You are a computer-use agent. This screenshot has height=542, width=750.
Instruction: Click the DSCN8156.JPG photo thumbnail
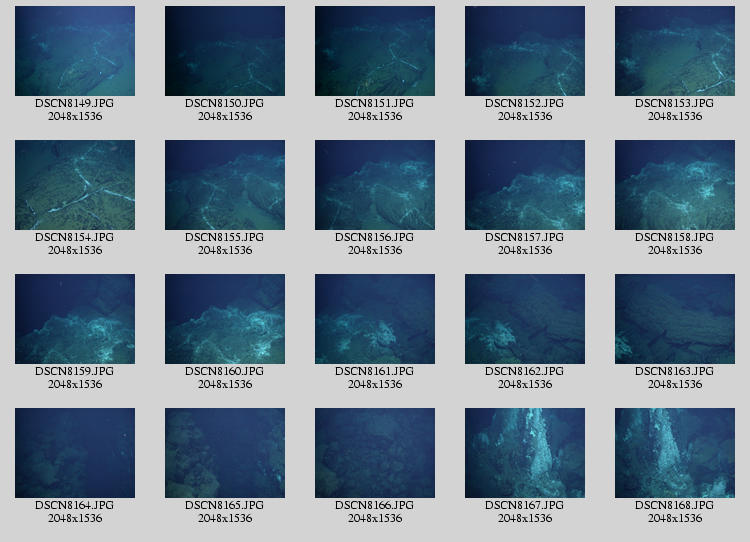(x=375, y=185)
